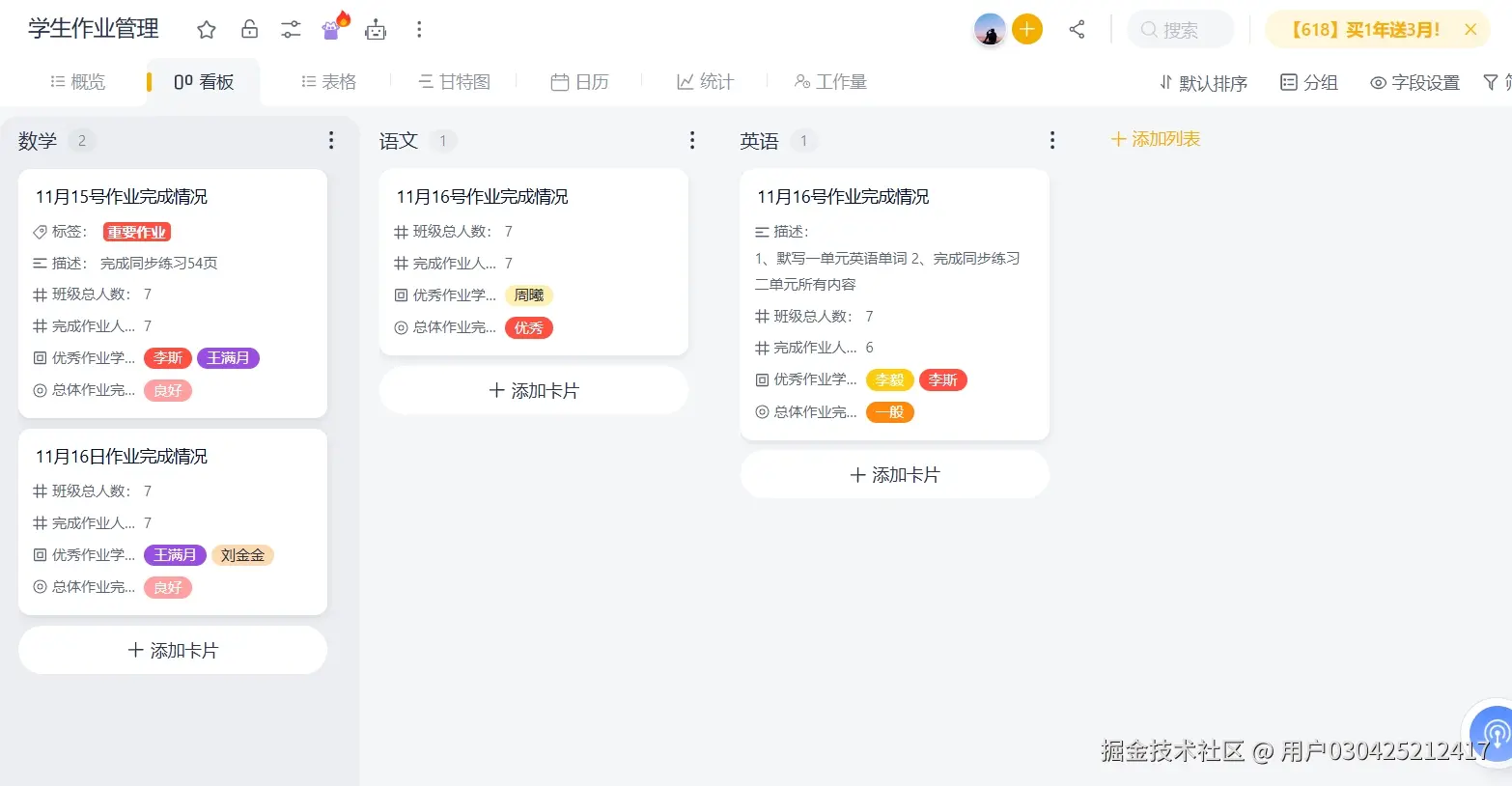Click the lock icon in the top toolbar

(248, 29)
